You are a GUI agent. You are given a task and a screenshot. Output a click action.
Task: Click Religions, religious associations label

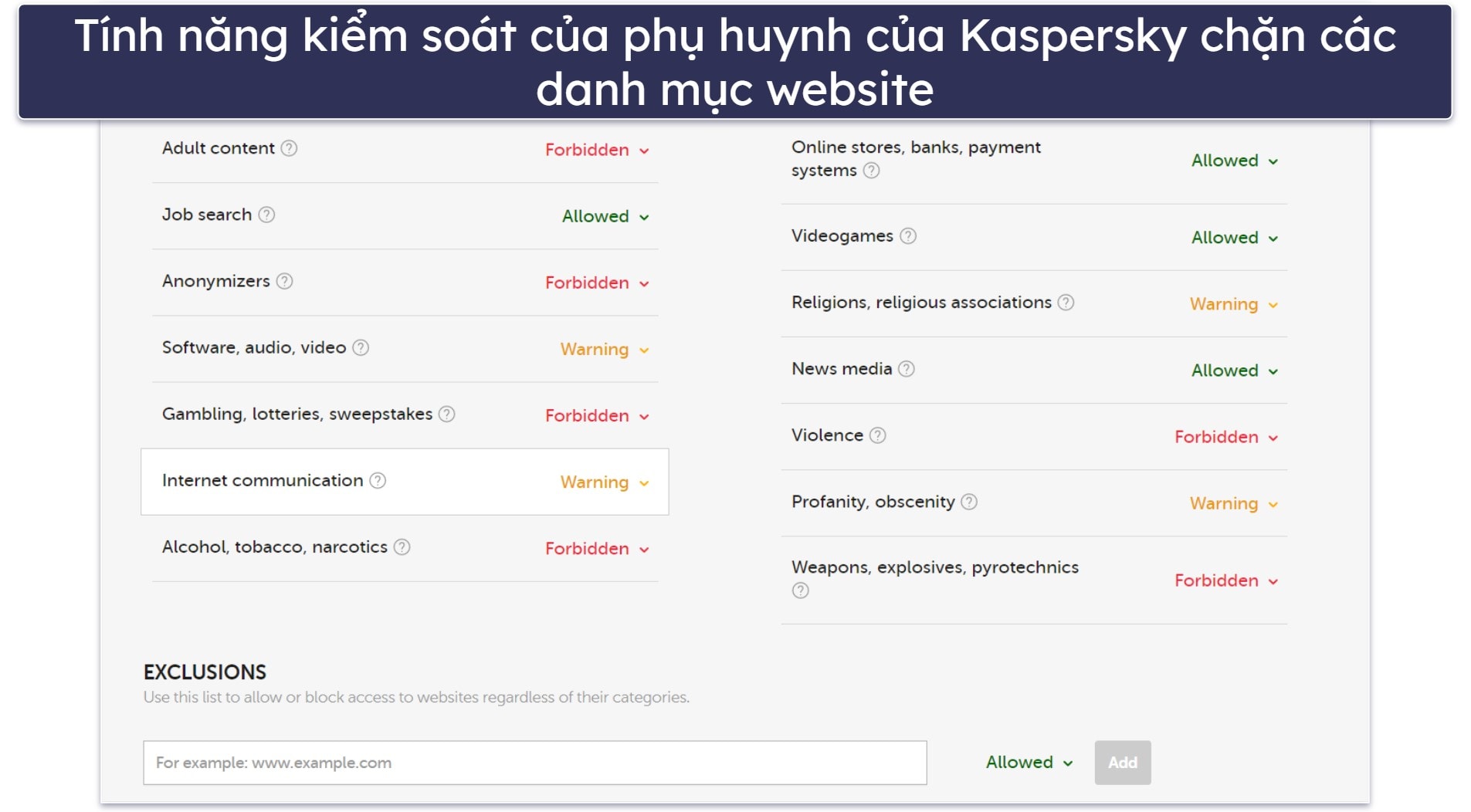tap(921, 303)
